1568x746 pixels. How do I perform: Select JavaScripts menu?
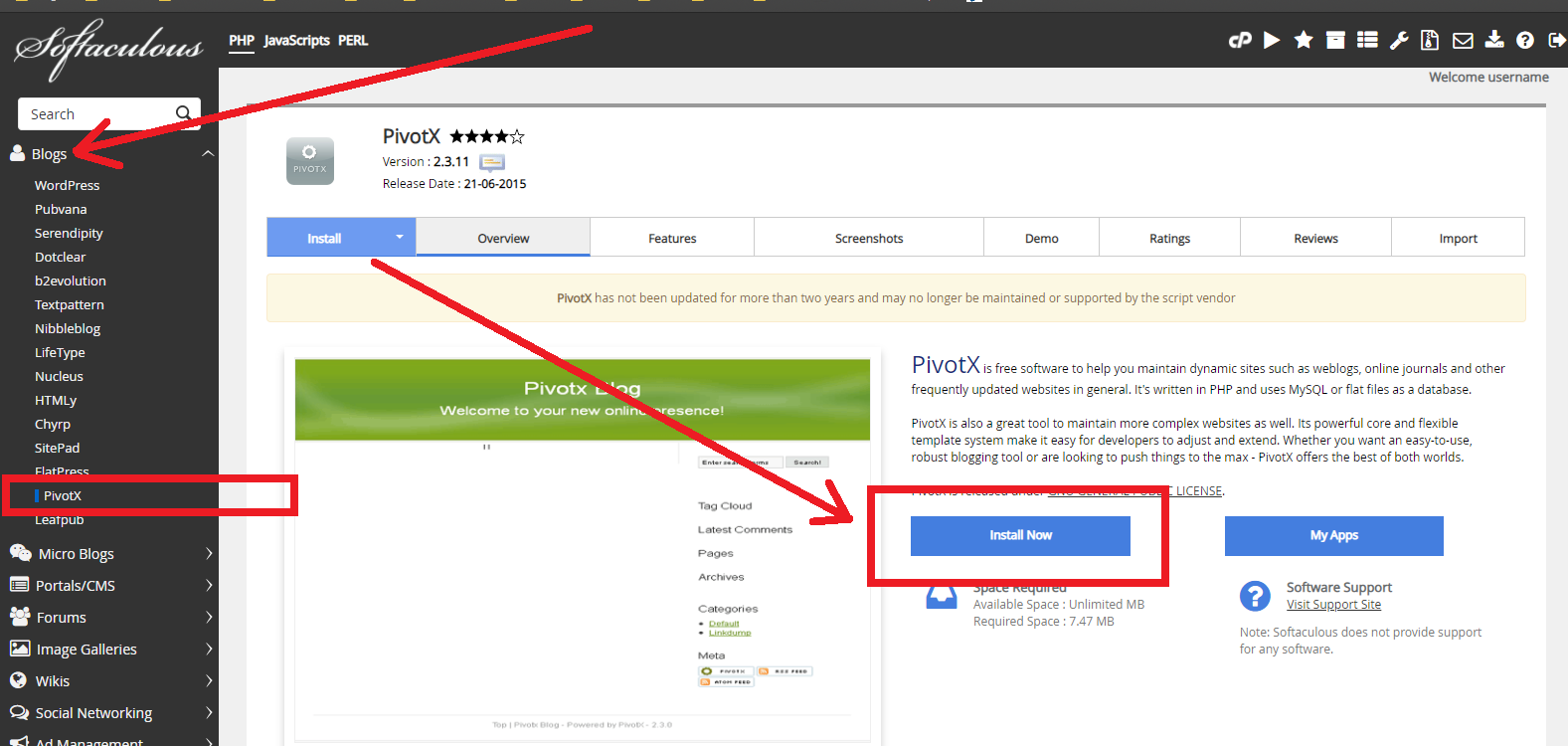click(296, 41)
